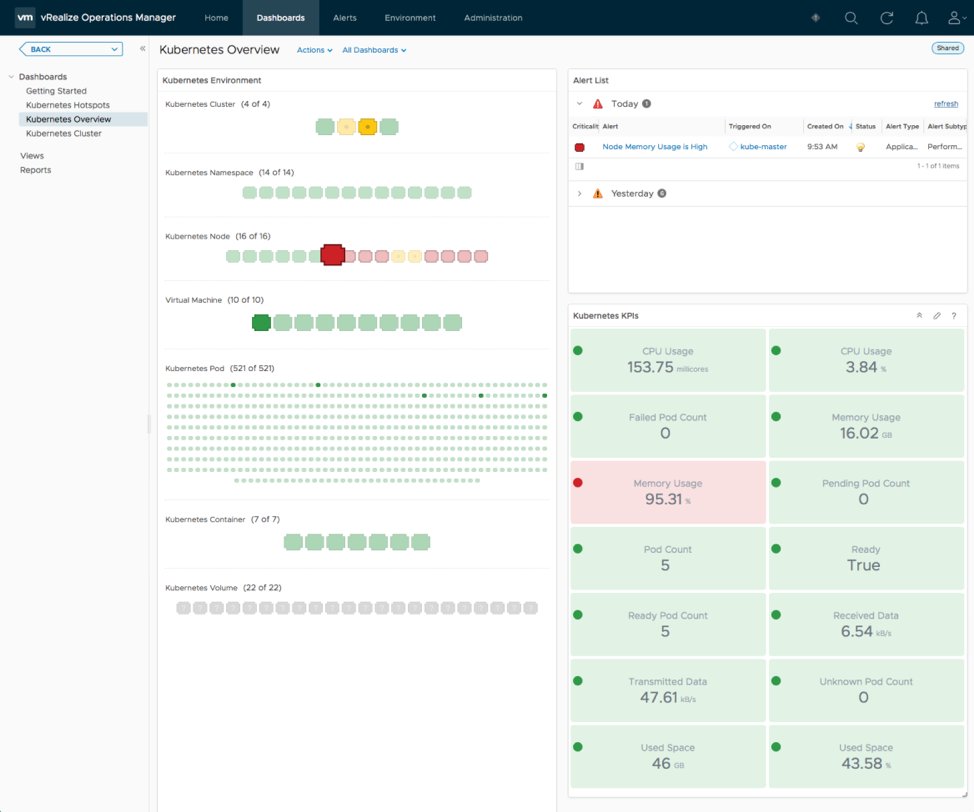Select the dark orange Kubernetes Cluster square
Viewport: 974px width, 812px height.
[x=367, y=127]
